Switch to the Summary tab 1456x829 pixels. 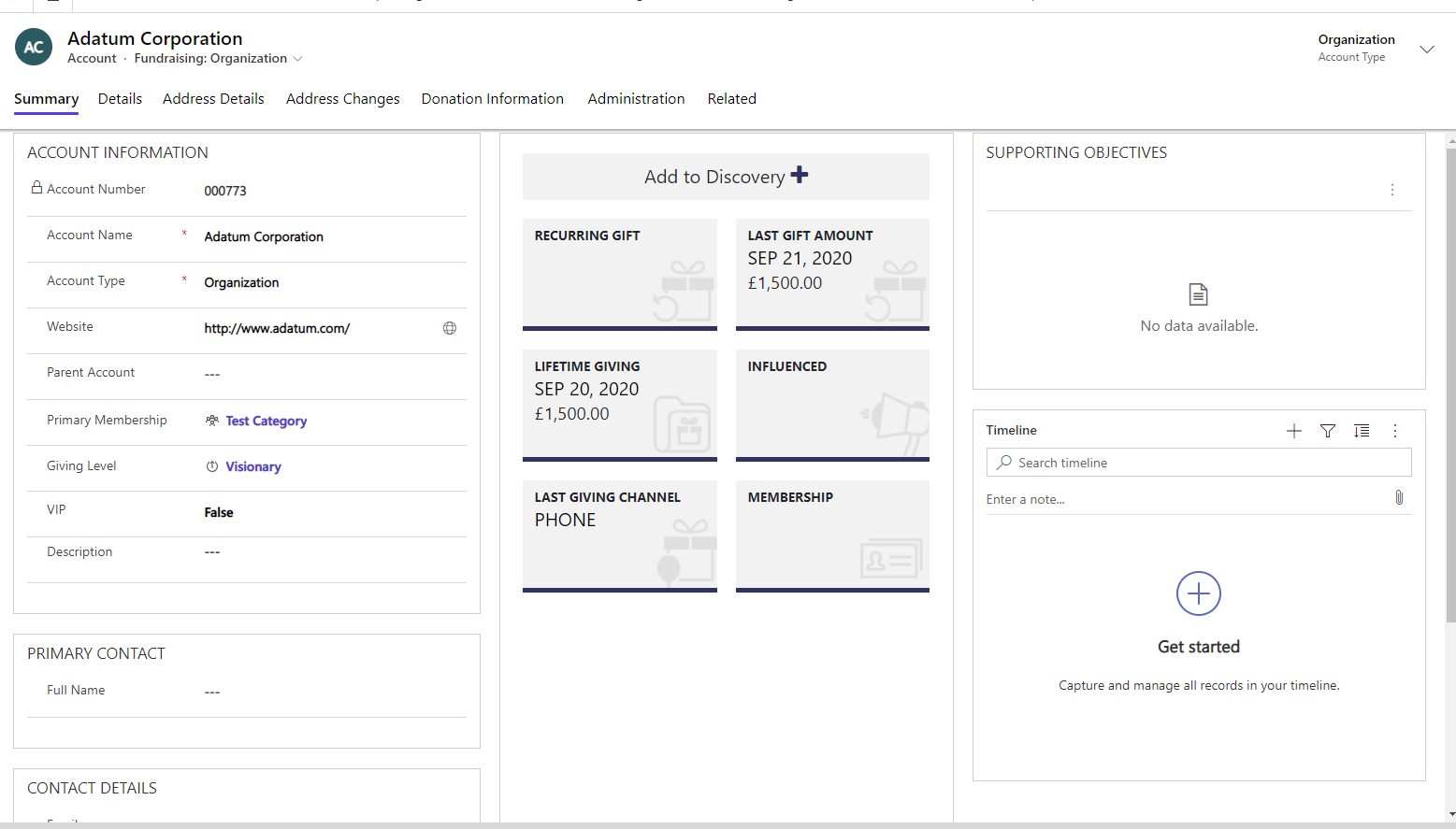point(46,99)
